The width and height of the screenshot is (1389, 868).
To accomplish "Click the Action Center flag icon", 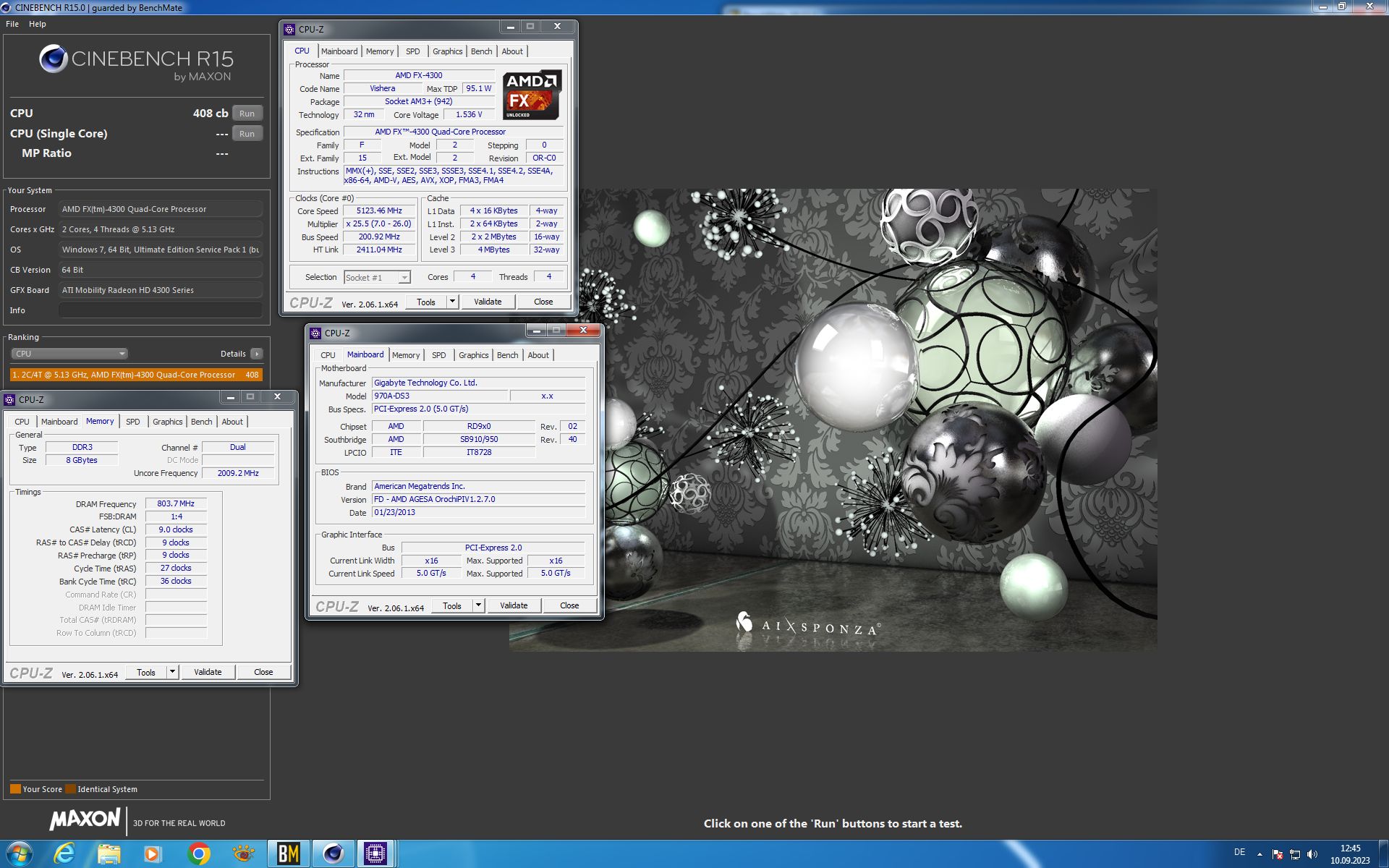I will (1278, 854).
